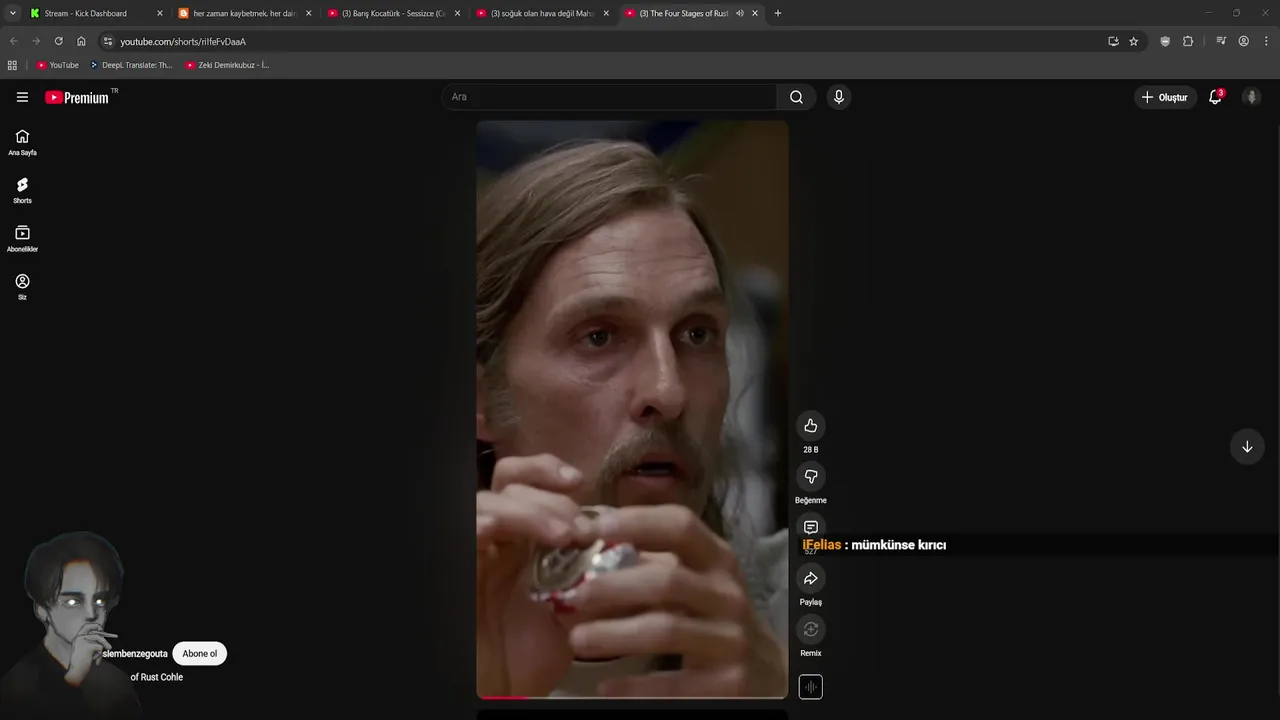Screen dimensions: 1280x720
Task: Open the Chrome profile icon
Action: pos(1244,41)
